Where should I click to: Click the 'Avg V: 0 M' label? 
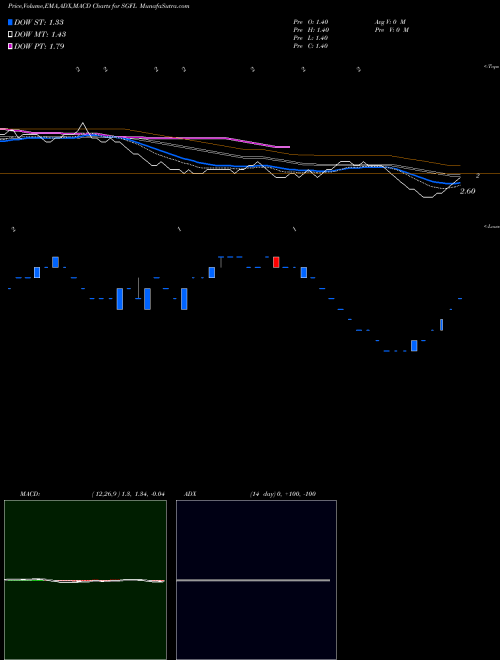point(390,22)
